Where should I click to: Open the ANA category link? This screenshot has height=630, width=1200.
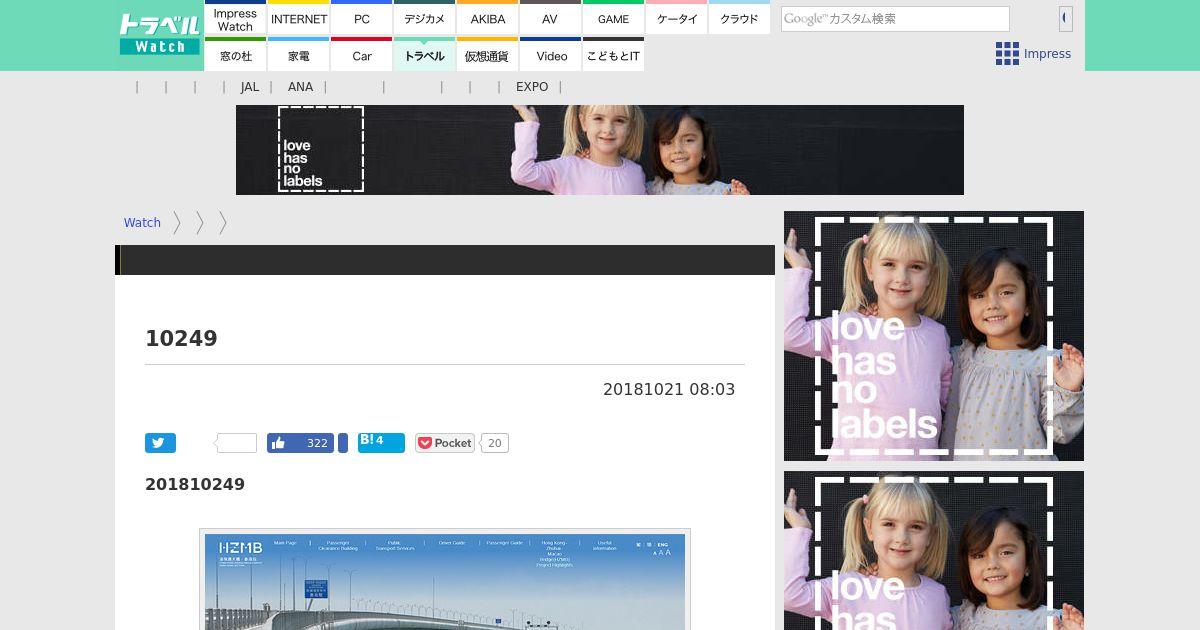click(300, 87)
